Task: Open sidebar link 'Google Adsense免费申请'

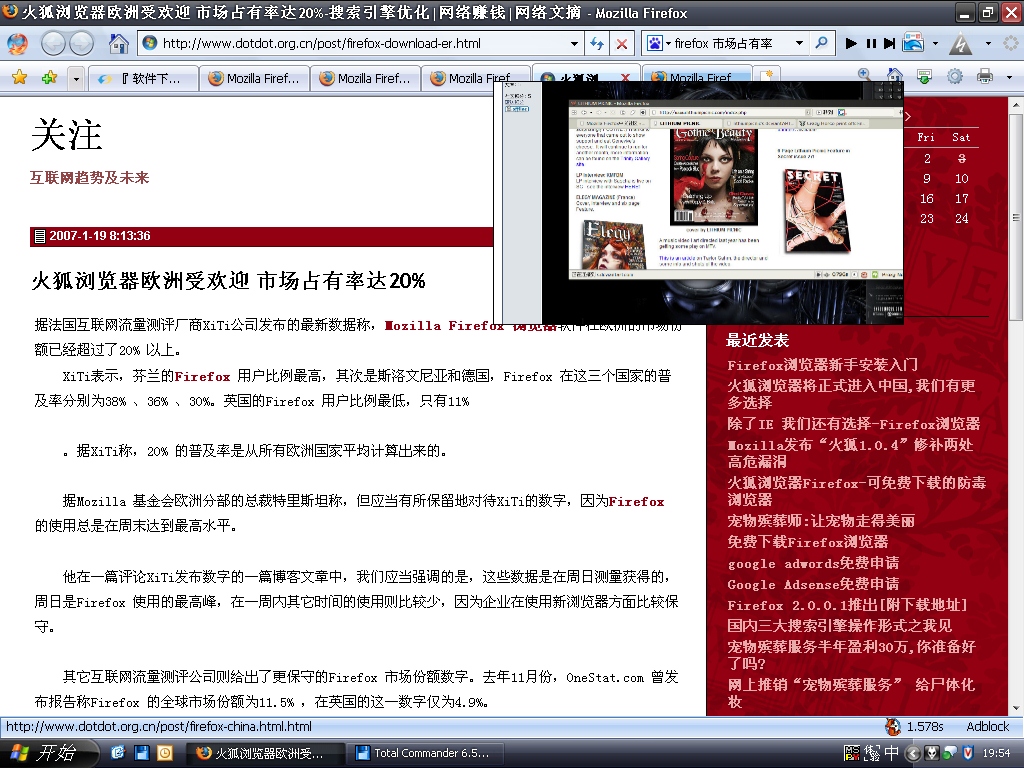Action: (x=813, y=583)
